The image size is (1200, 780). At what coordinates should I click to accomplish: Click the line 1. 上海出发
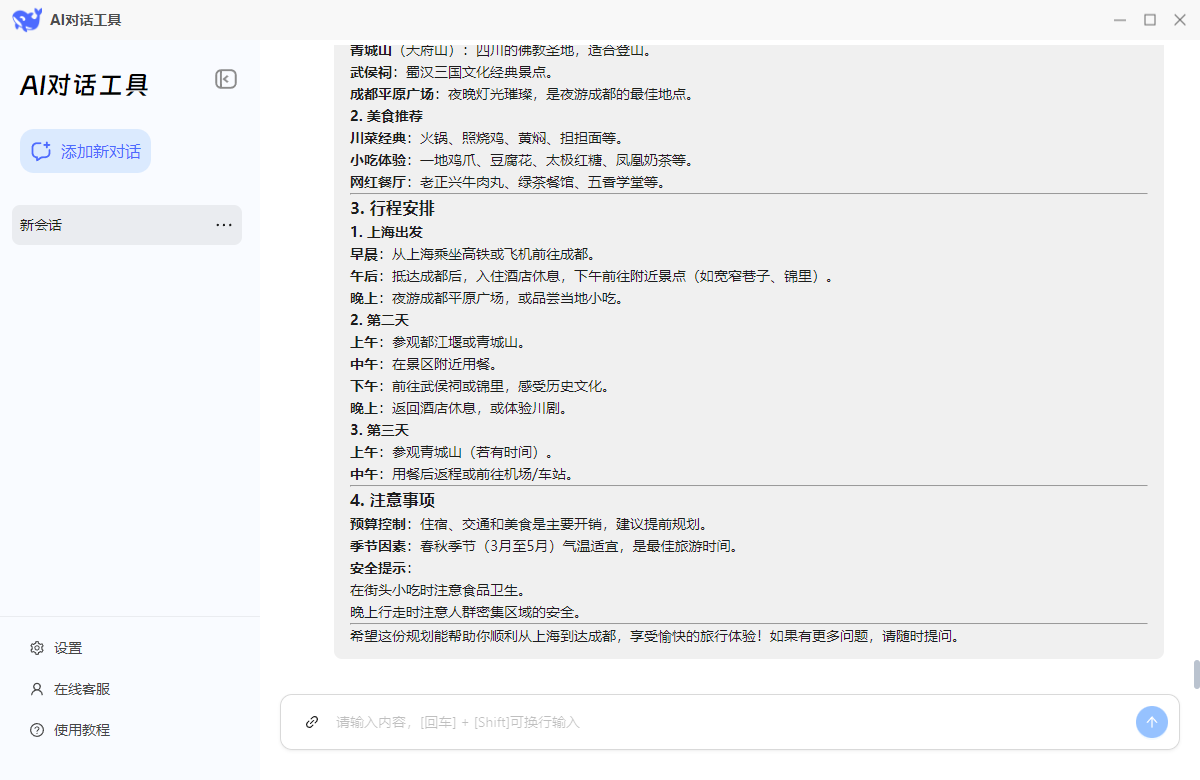[x=386, y=232]
